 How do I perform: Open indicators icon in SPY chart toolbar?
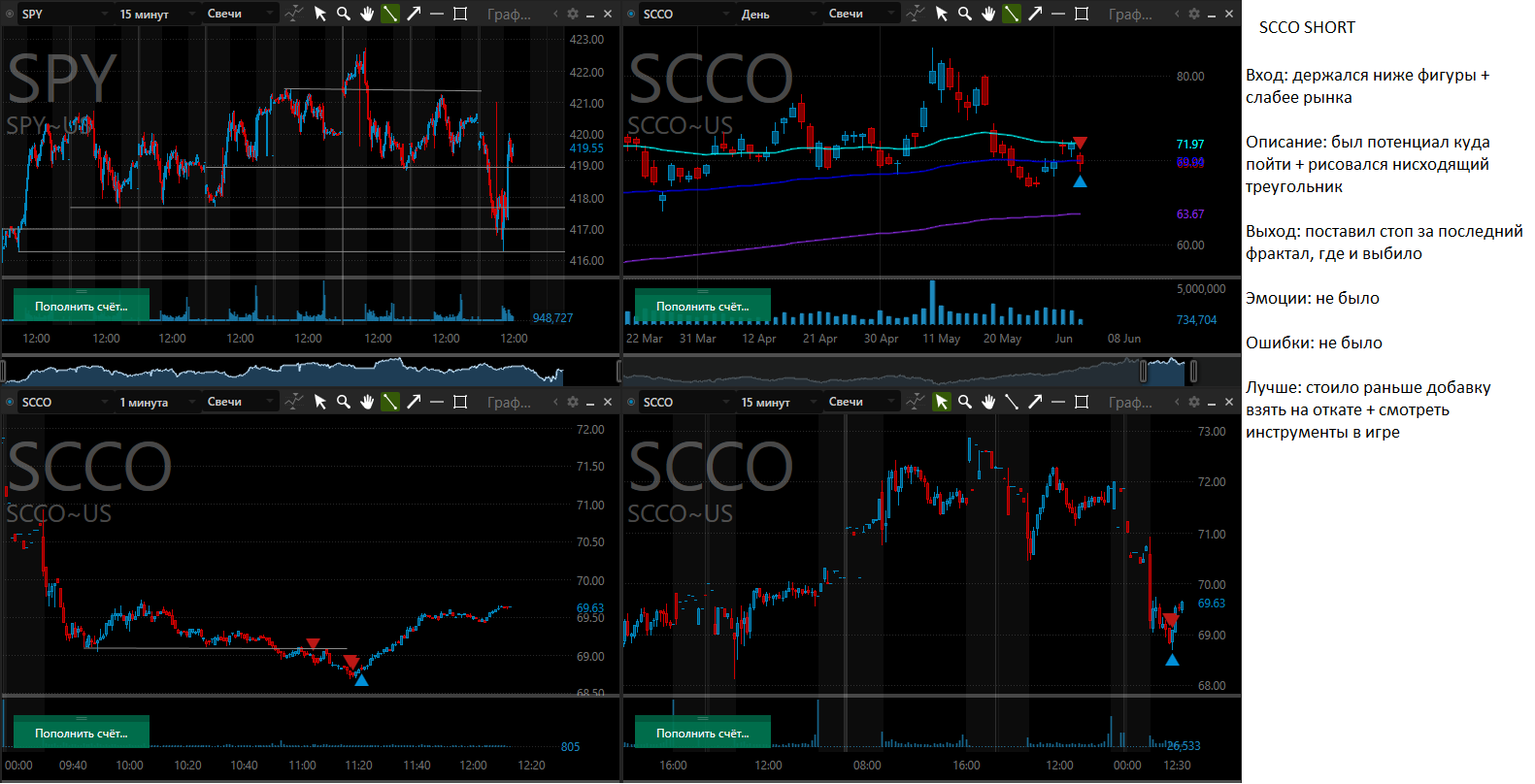[294, 14]
